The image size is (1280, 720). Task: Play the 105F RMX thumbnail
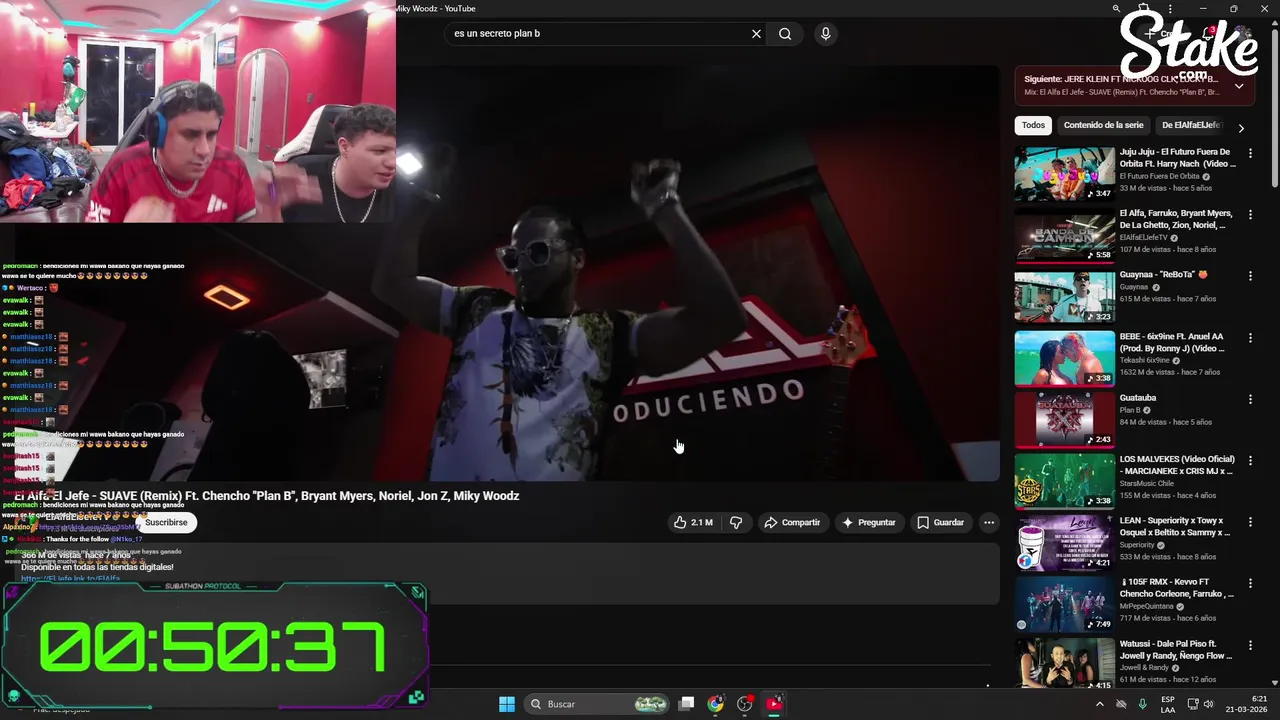pyautogui.click(x=1064, y=604)
